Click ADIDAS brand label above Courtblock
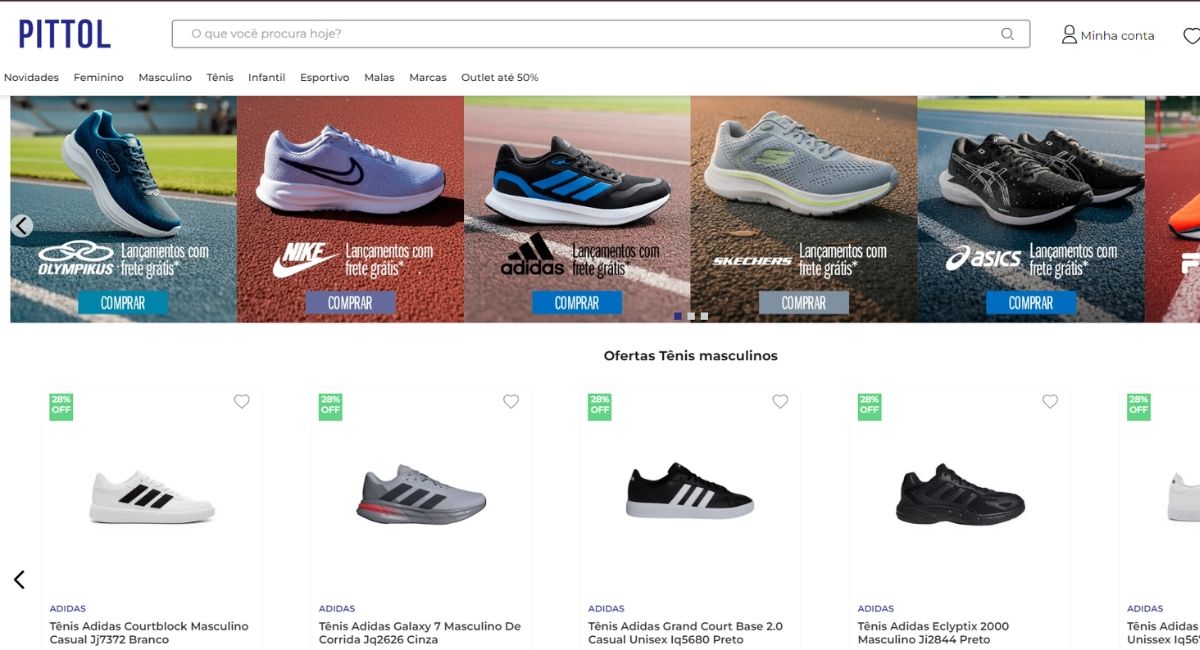Image resolution: width=1200 pixels, height=650 pixels. pos(68,608)
